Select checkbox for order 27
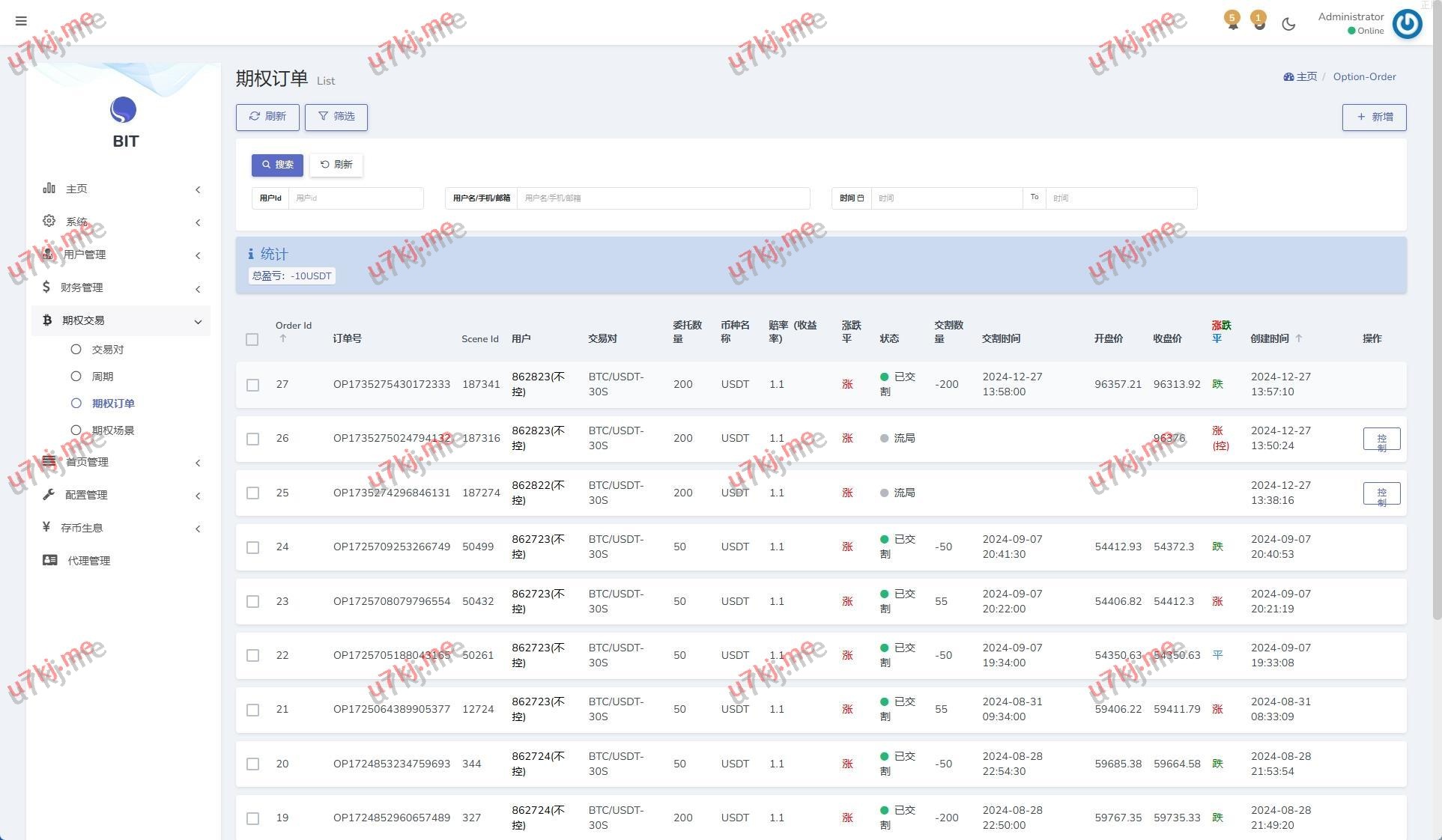Screen dimensions: 1442x840 click(252, 385)
